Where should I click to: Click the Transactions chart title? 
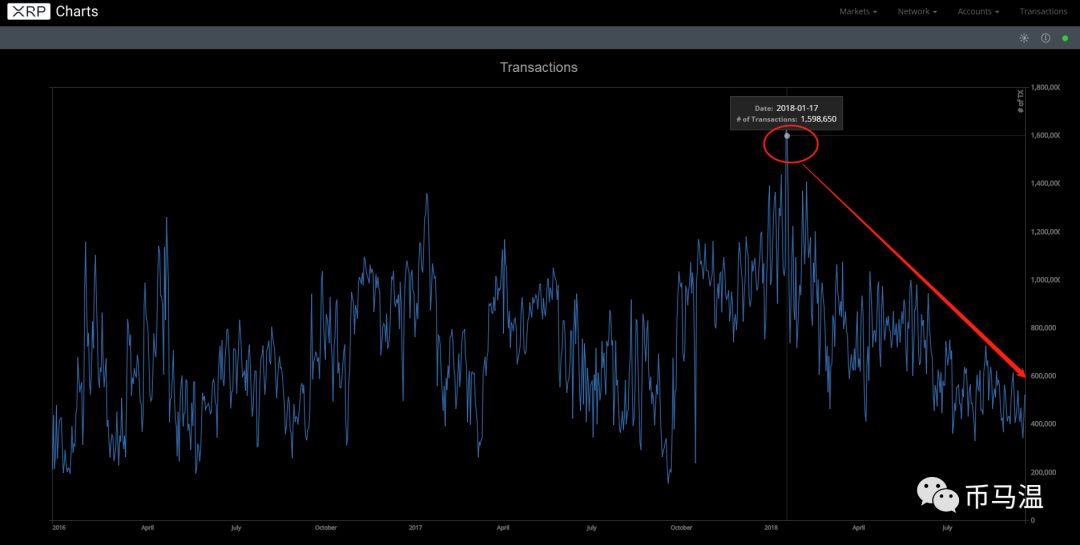click(539, 68)
